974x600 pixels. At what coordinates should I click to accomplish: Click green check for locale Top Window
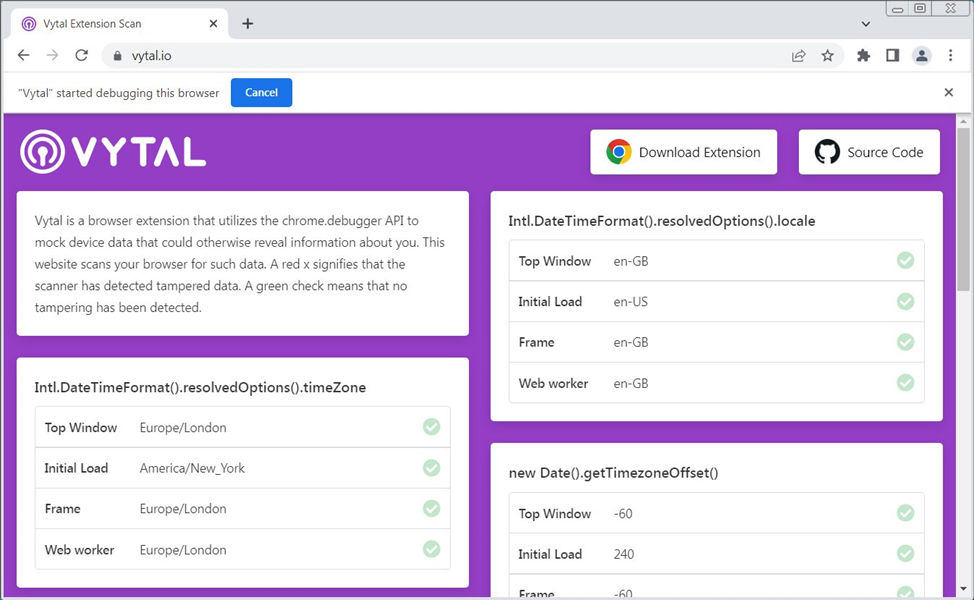click(x=906, y=260)
